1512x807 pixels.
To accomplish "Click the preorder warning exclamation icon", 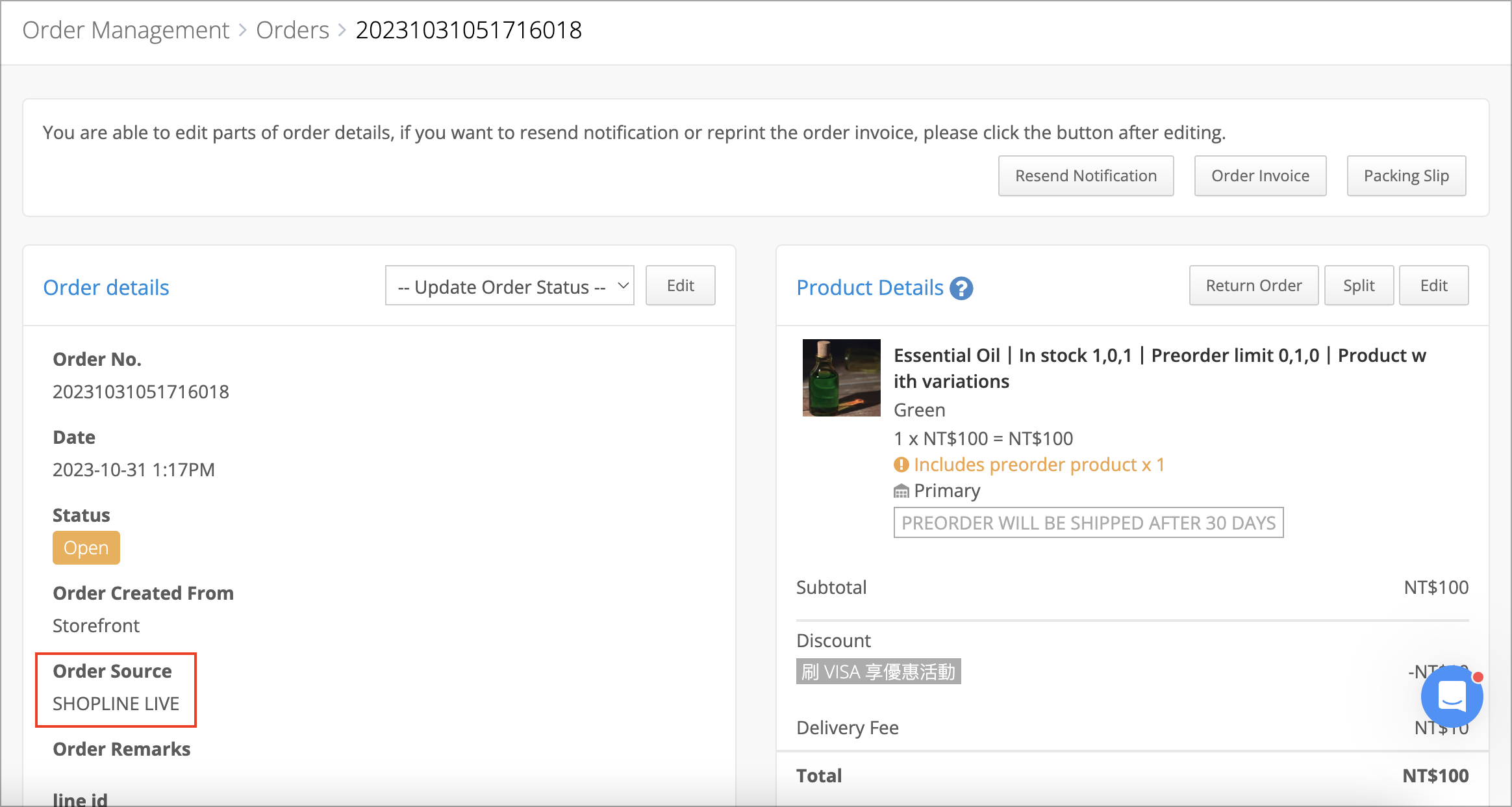I will point(901,465).
